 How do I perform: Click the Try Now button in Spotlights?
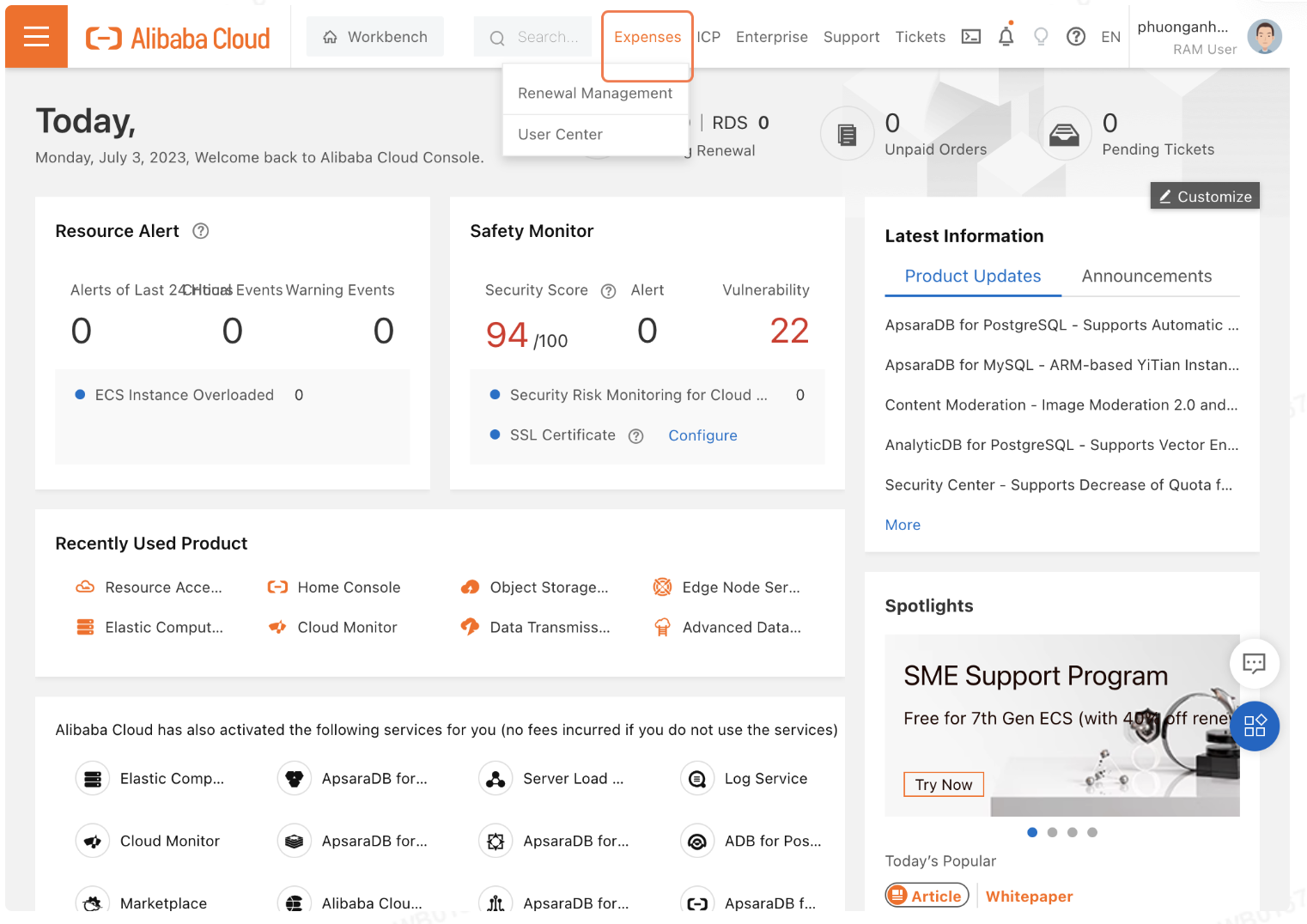pyautogui.click(x=943, y=785)
